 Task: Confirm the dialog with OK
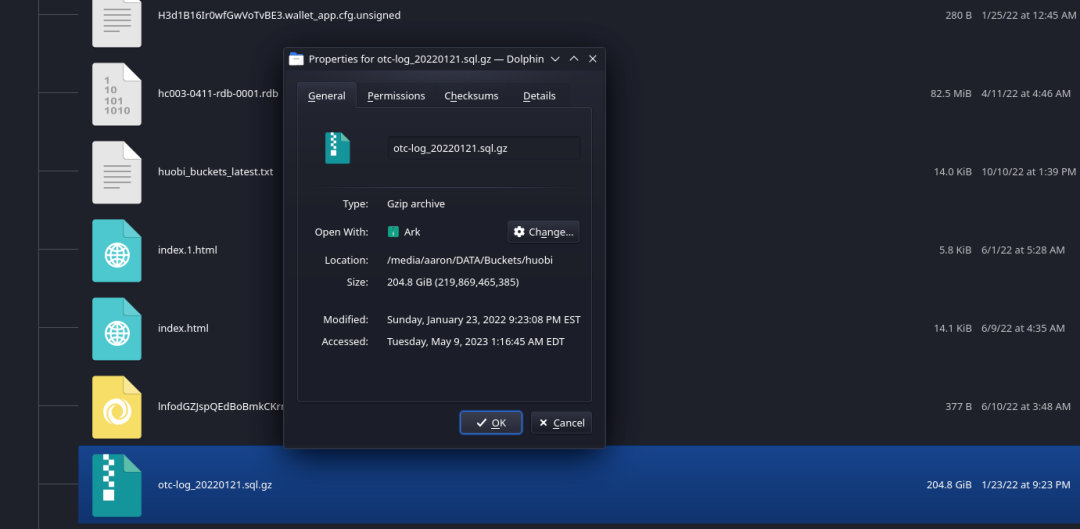tap(491, 423)
